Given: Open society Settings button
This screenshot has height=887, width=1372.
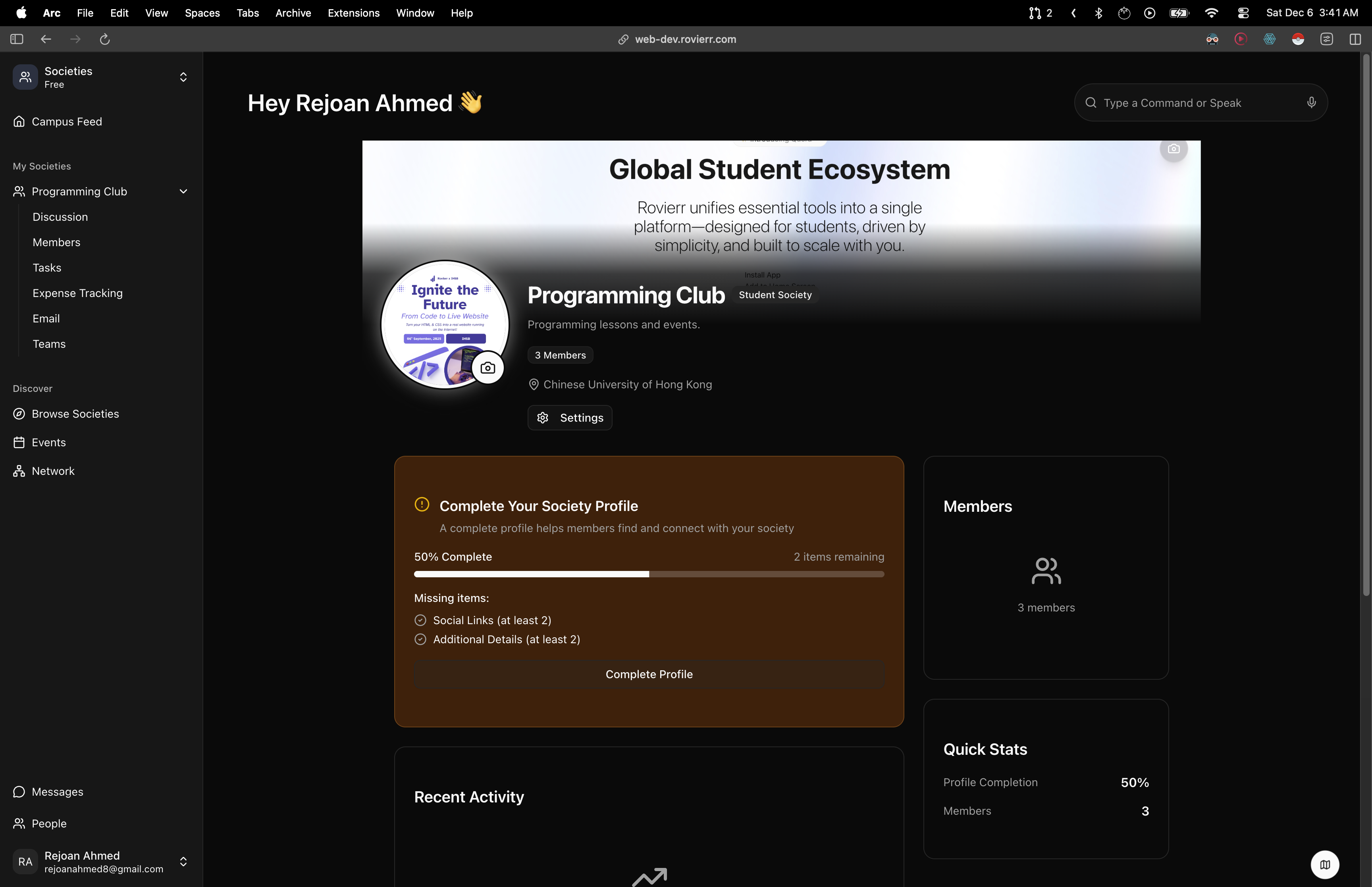Looking at the screenshot, I should click(569, 418).
